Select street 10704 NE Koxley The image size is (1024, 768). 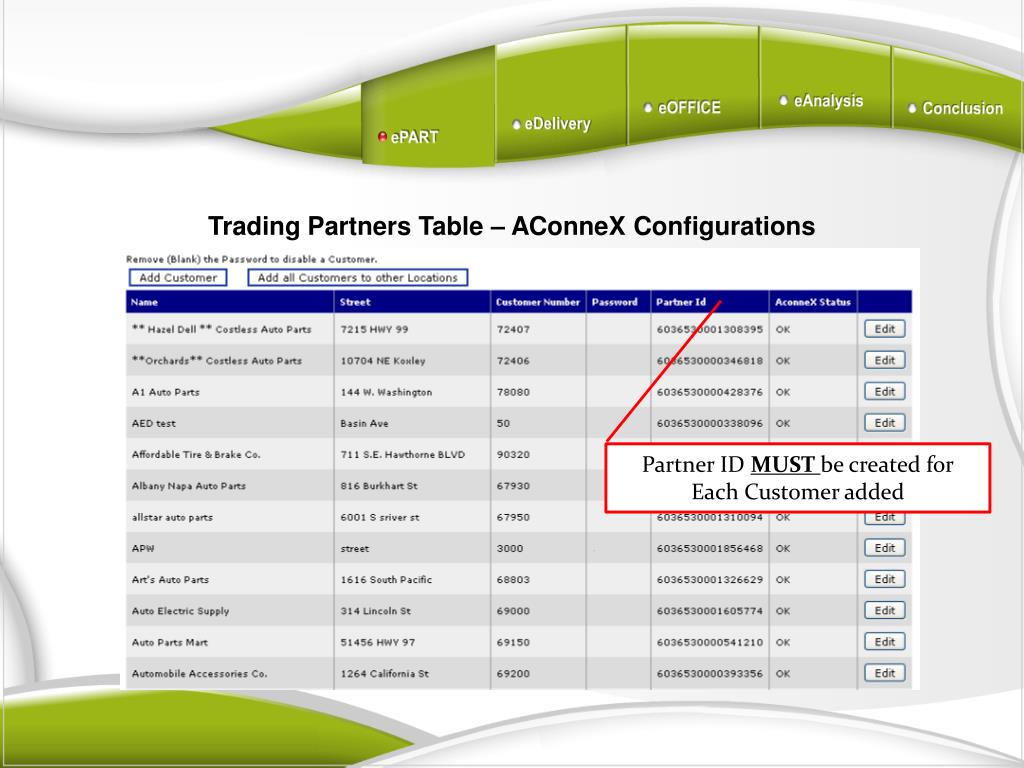tap(383, 361)
